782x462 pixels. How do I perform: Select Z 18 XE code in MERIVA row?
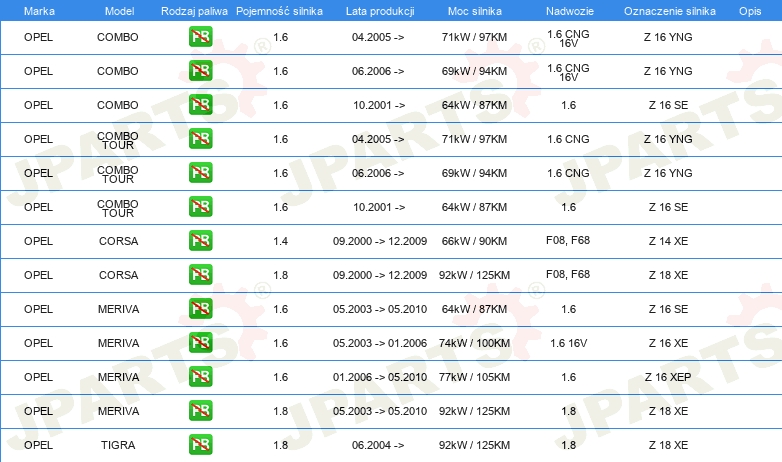pyautogui.click(x=668, y=411)
